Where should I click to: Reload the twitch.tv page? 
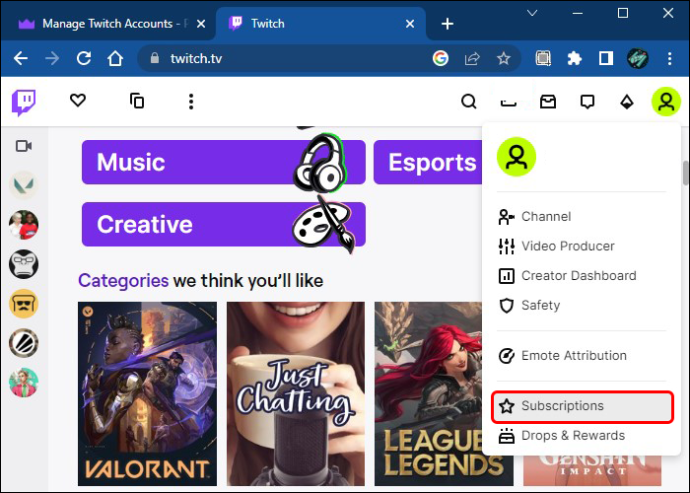click(x=84, y=58)
